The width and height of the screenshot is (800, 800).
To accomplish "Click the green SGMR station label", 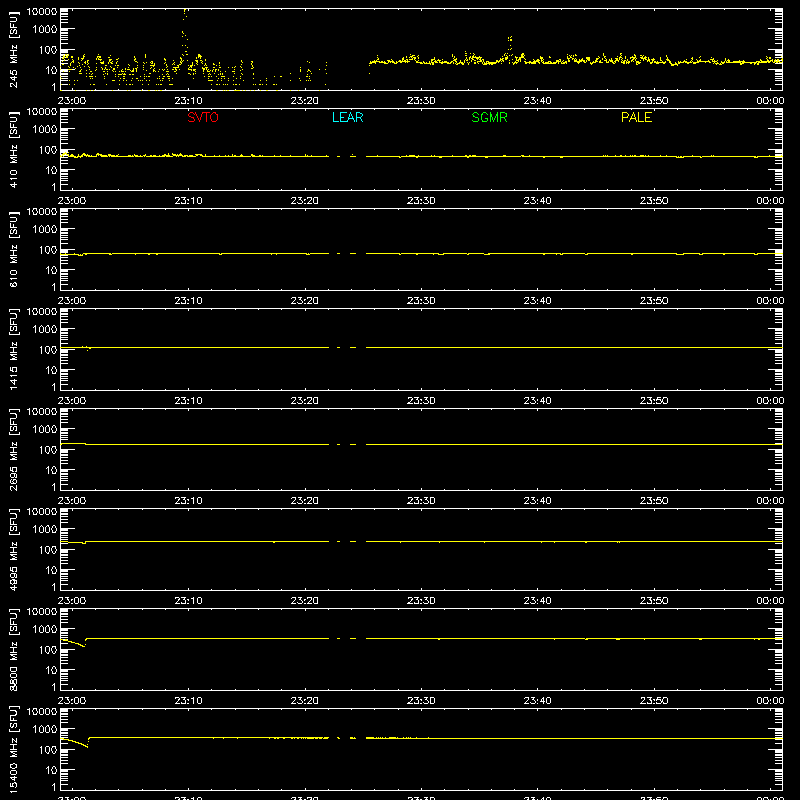I will pyautogui.click(x=489, y=117).
